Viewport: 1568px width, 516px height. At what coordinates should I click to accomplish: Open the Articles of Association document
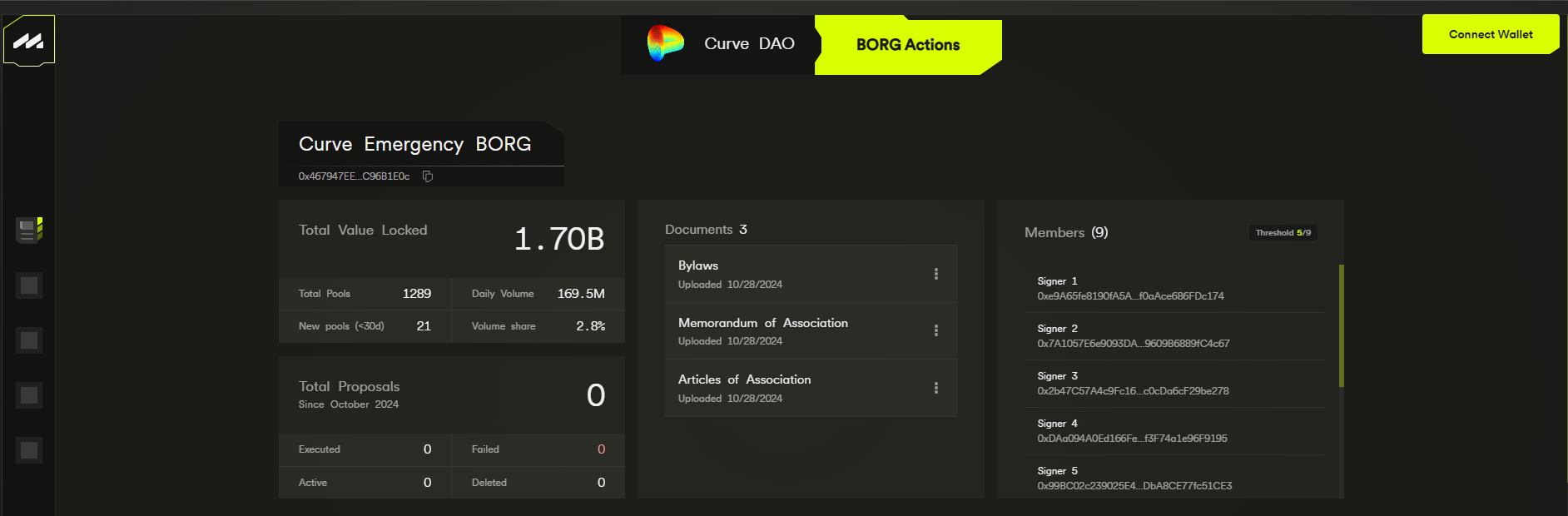pos(744,380)
